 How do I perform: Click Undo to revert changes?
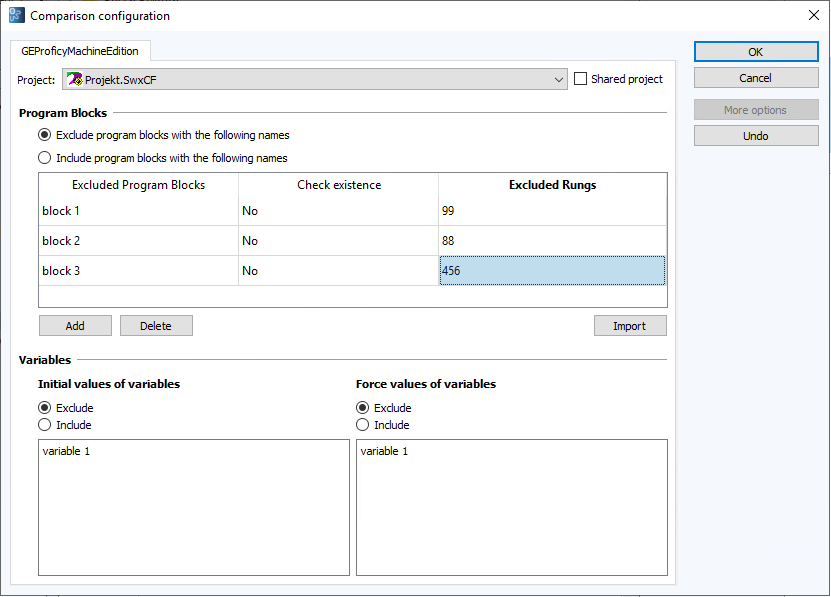click(x=756, y=135)
